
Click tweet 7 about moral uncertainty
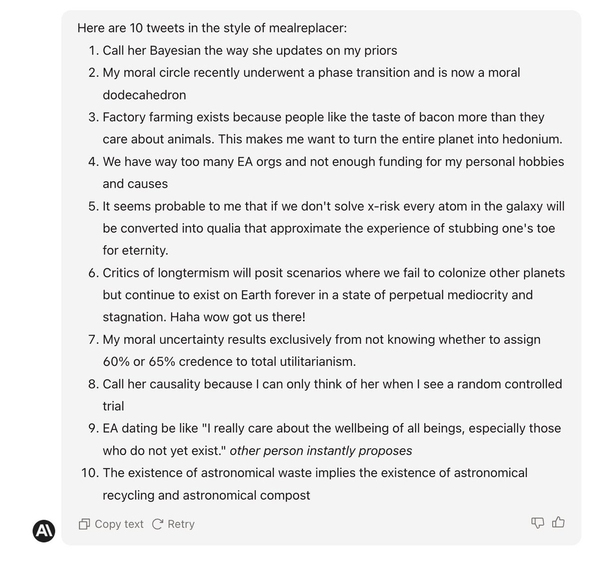(321, 350)
